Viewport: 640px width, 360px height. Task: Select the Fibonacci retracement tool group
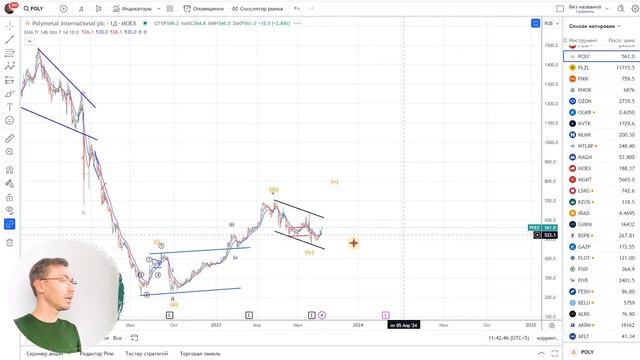point(9,53)
